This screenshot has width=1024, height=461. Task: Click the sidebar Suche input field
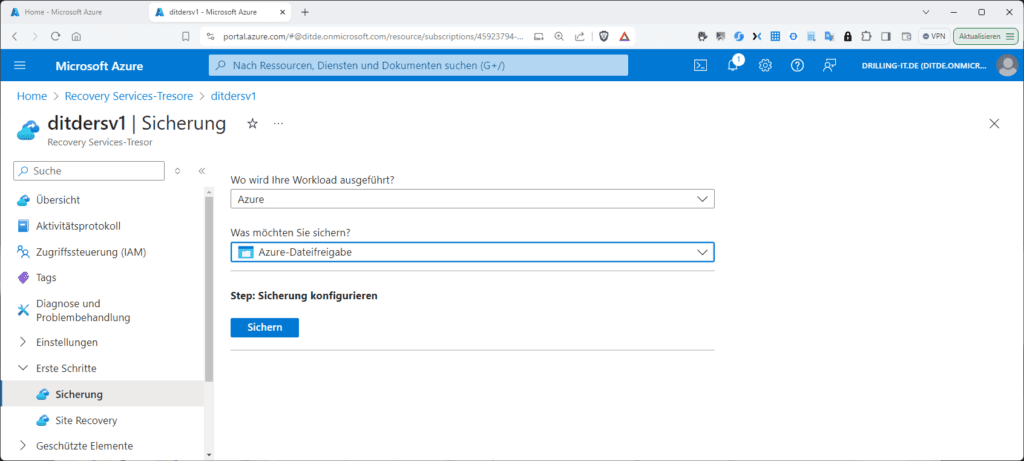(x=89, y=171)
